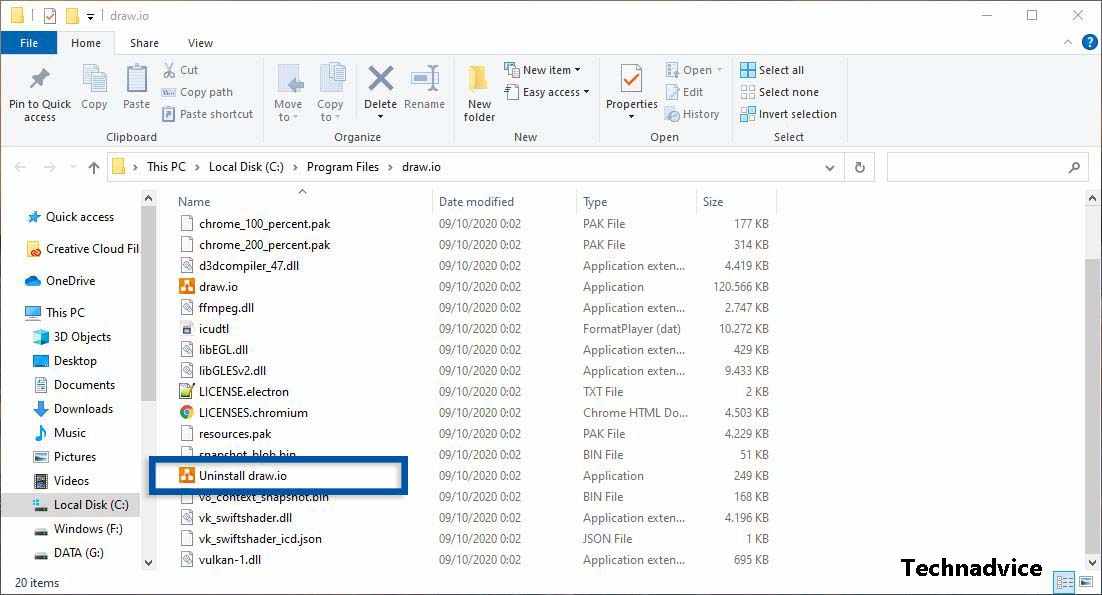This screenshot has height=595, width=1102.
Task: Switch to the Share ribbon tab
Action: [144, 43]
